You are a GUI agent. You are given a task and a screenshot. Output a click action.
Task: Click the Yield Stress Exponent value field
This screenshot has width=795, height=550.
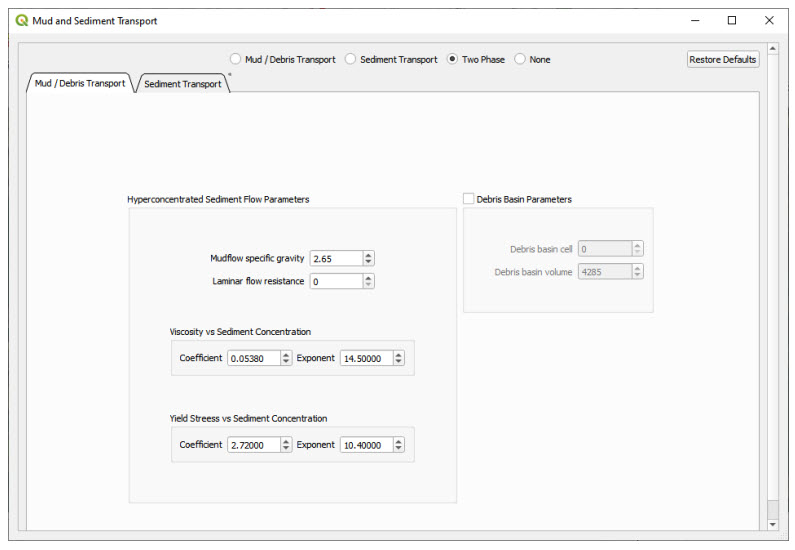365,445
